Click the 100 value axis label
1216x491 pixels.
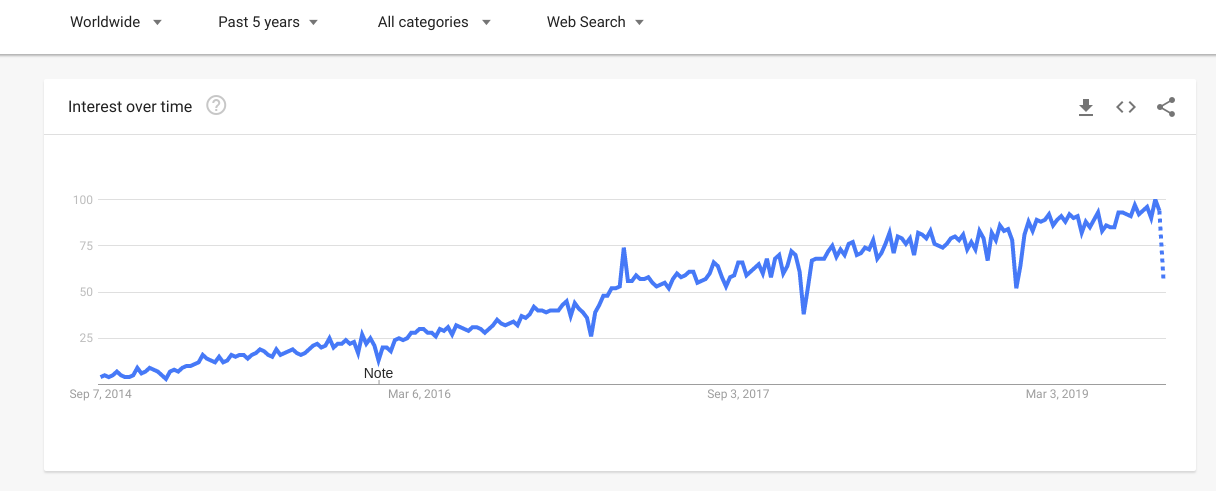82,200
